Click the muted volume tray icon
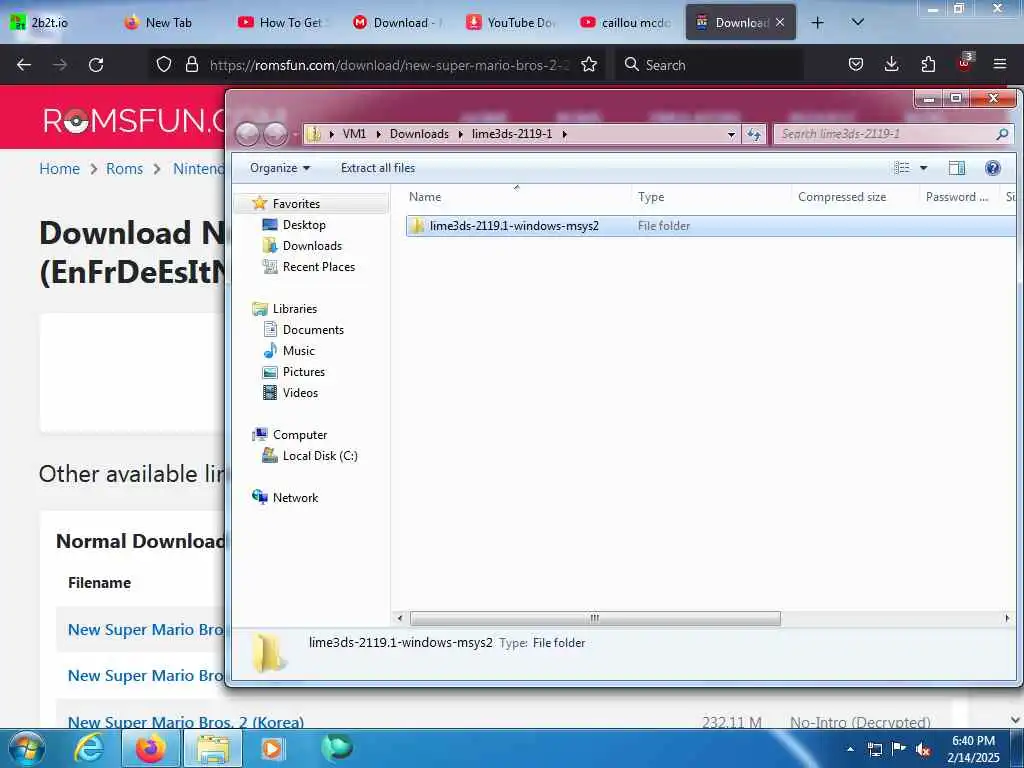Image resolution: width=1024 pixels, height=768 pixels. pos(923,749)
